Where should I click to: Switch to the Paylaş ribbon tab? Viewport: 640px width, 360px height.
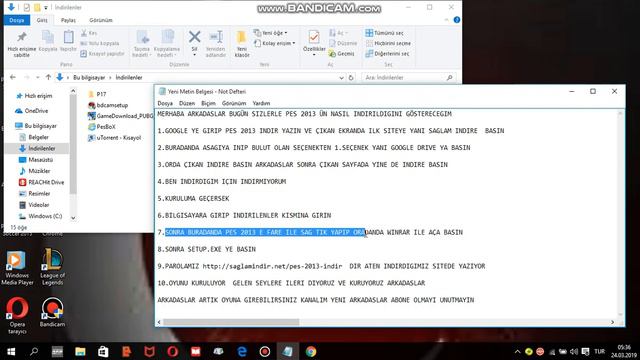[x=68, y=20]
